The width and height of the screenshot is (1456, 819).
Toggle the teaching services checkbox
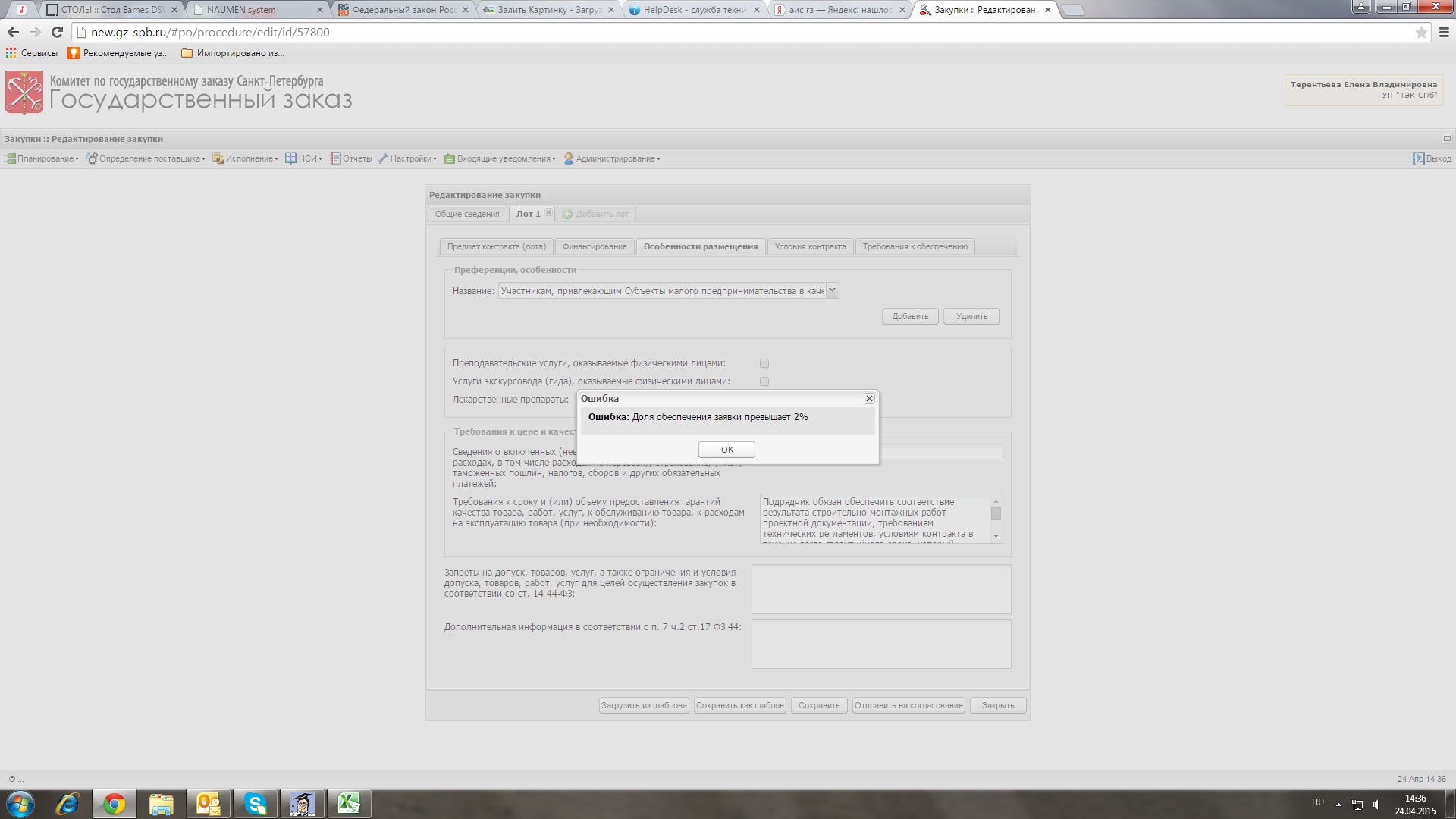click(764, 363)
